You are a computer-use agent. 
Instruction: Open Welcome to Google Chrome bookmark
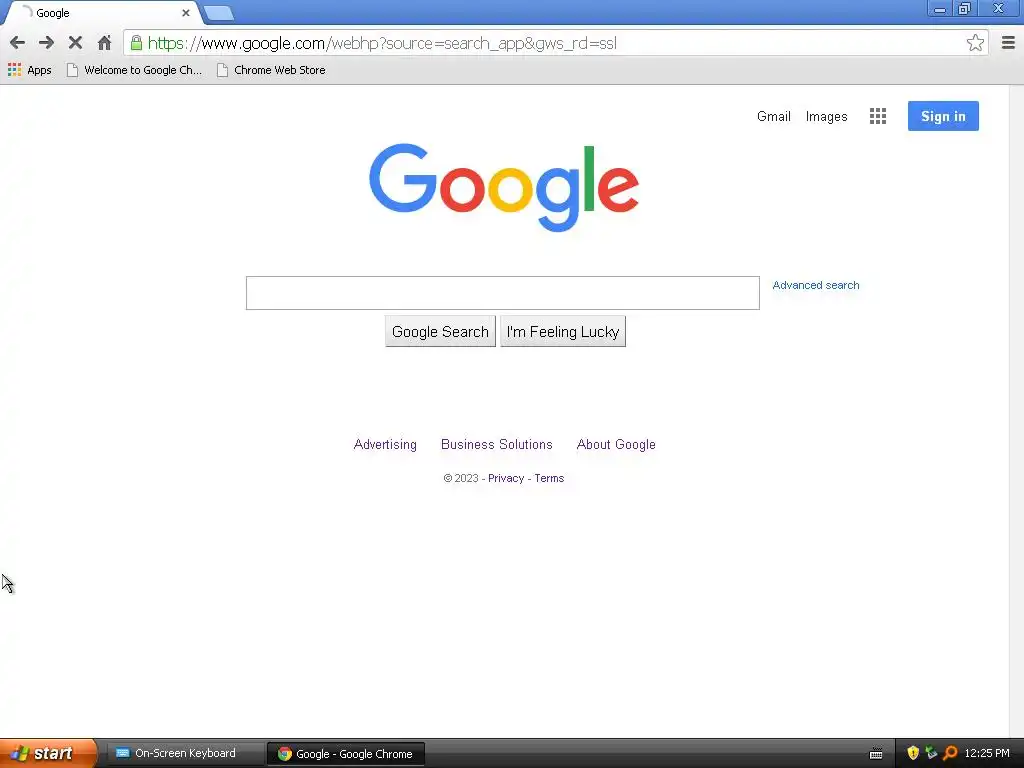point(135,70)
